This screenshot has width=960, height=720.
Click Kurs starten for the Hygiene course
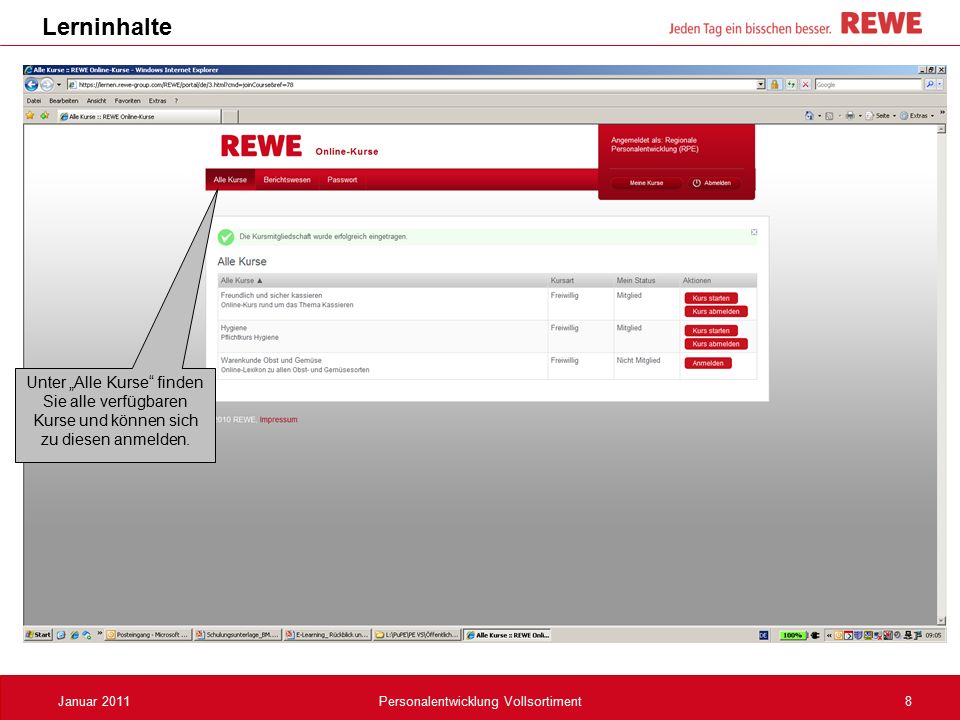(711, 331)
